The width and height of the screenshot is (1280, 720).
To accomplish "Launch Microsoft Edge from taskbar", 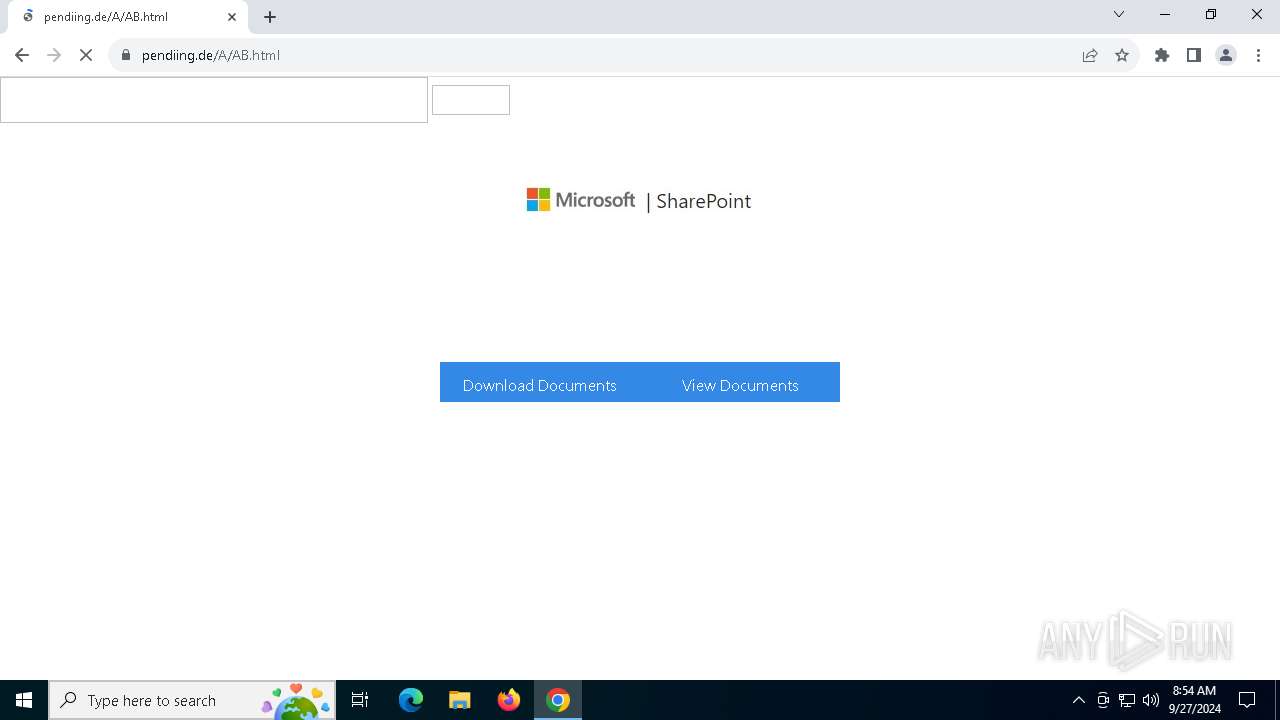I will (411, 700).
